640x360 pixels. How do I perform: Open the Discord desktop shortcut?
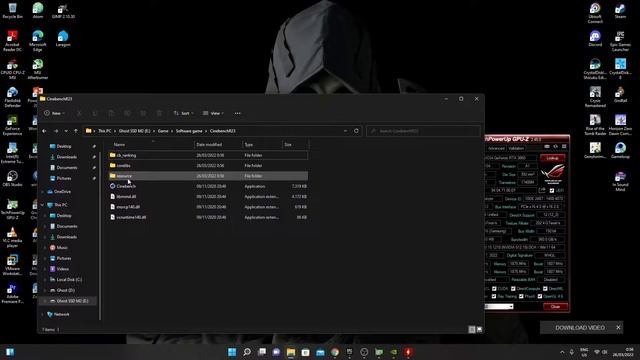point(595,38)
